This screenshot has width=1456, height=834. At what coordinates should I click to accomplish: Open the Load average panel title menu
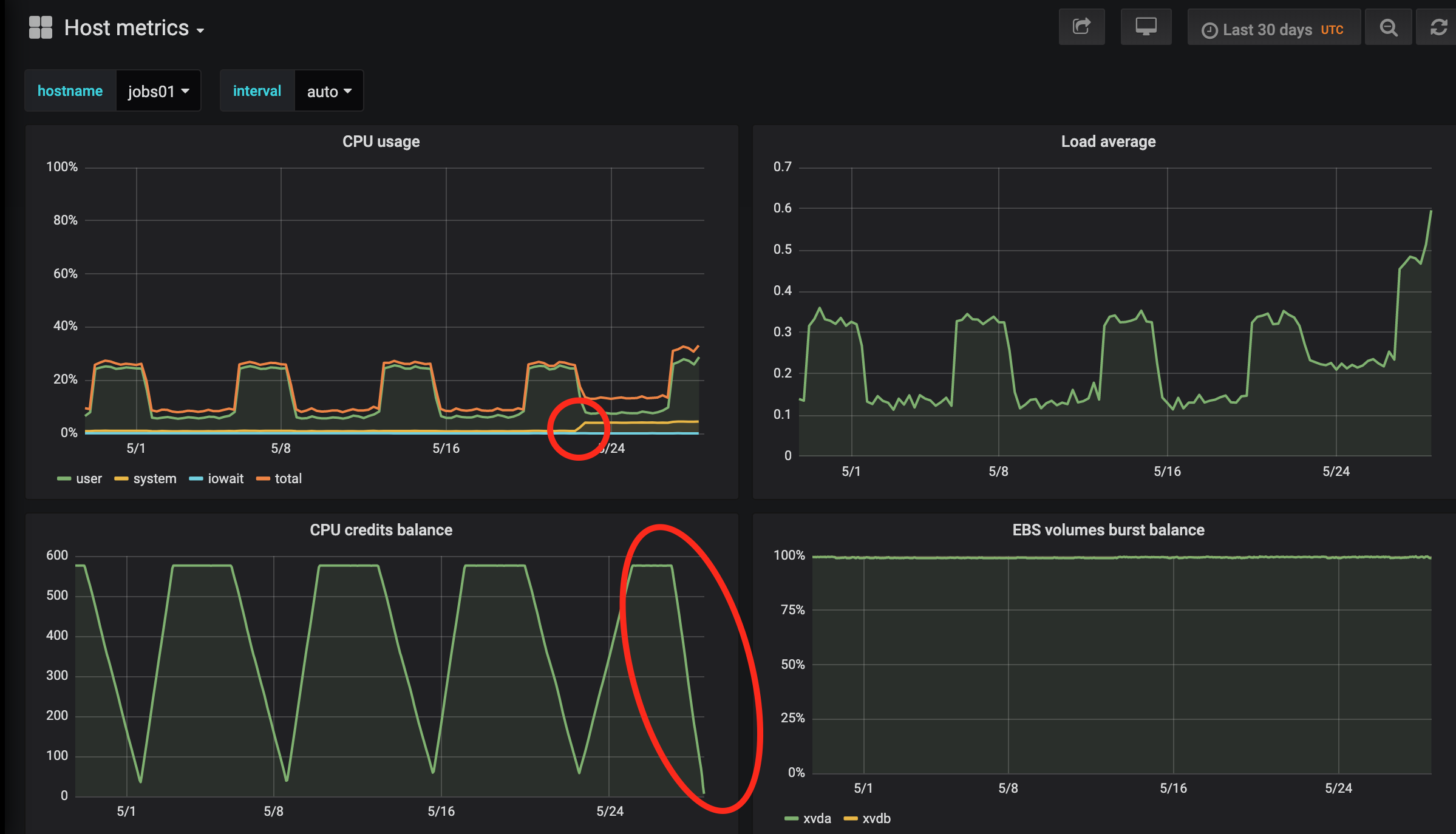pyautogui.click(x=1108, y=141)
